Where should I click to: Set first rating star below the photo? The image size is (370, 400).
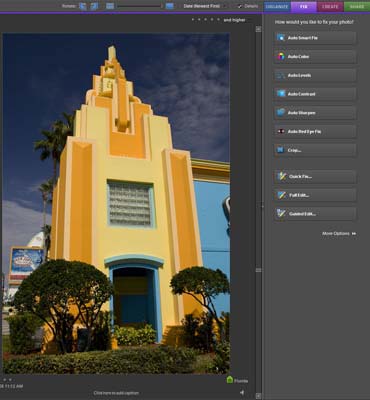[x=4, y=380]
